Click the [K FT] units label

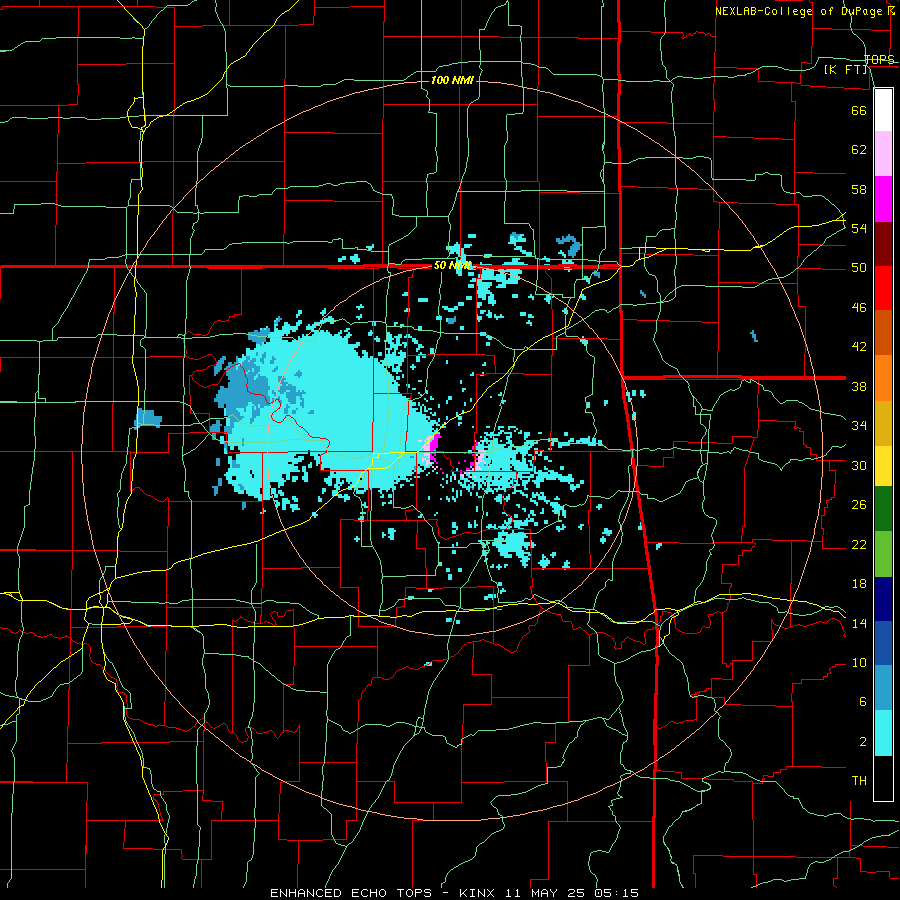click(x=845, y=70)
